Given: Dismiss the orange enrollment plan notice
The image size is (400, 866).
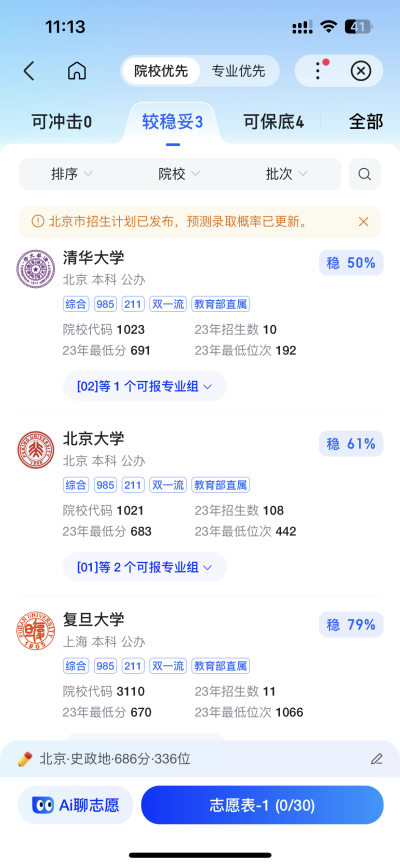Looking at the screenshot, I should [x=363, y=221].
